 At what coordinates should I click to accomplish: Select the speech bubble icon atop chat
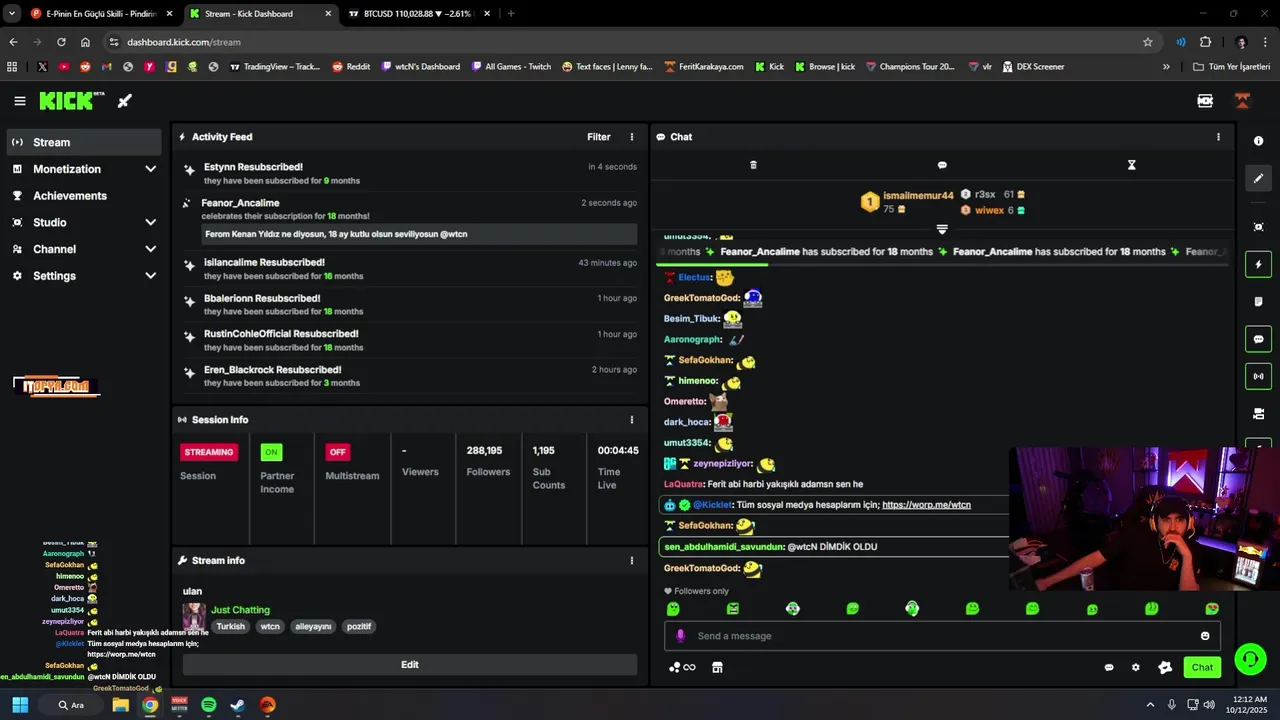[942, 165]
